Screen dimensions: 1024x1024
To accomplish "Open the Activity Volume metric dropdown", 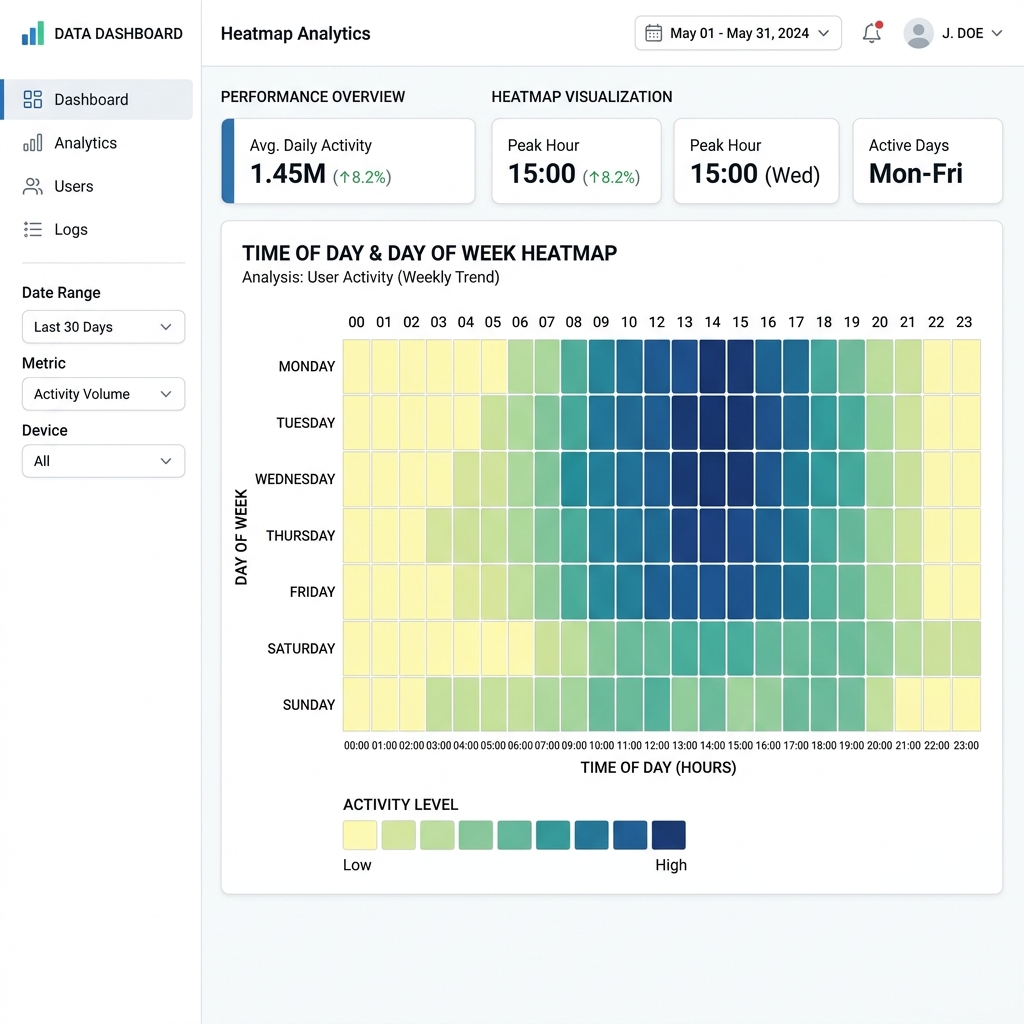I will [103, 394].
